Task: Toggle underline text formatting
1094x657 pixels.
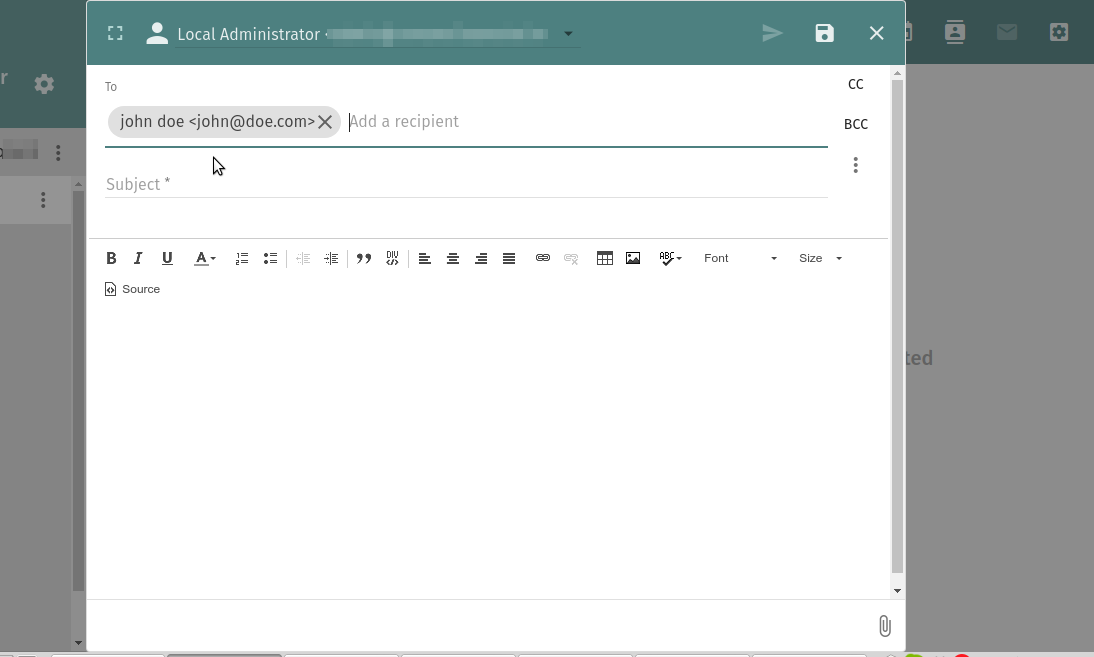Action: 167,258
